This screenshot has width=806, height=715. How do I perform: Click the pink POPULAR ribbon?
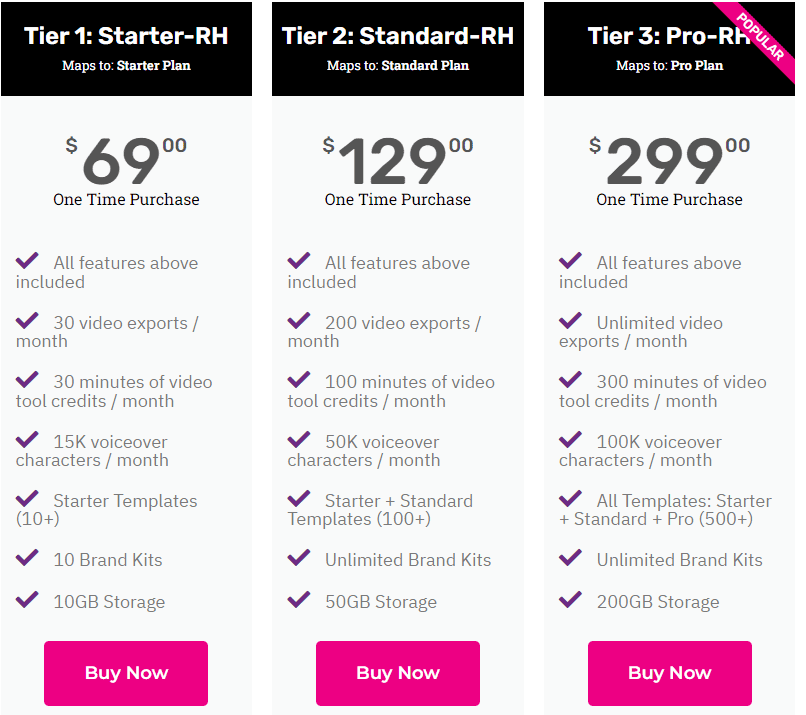pos(760,35)
